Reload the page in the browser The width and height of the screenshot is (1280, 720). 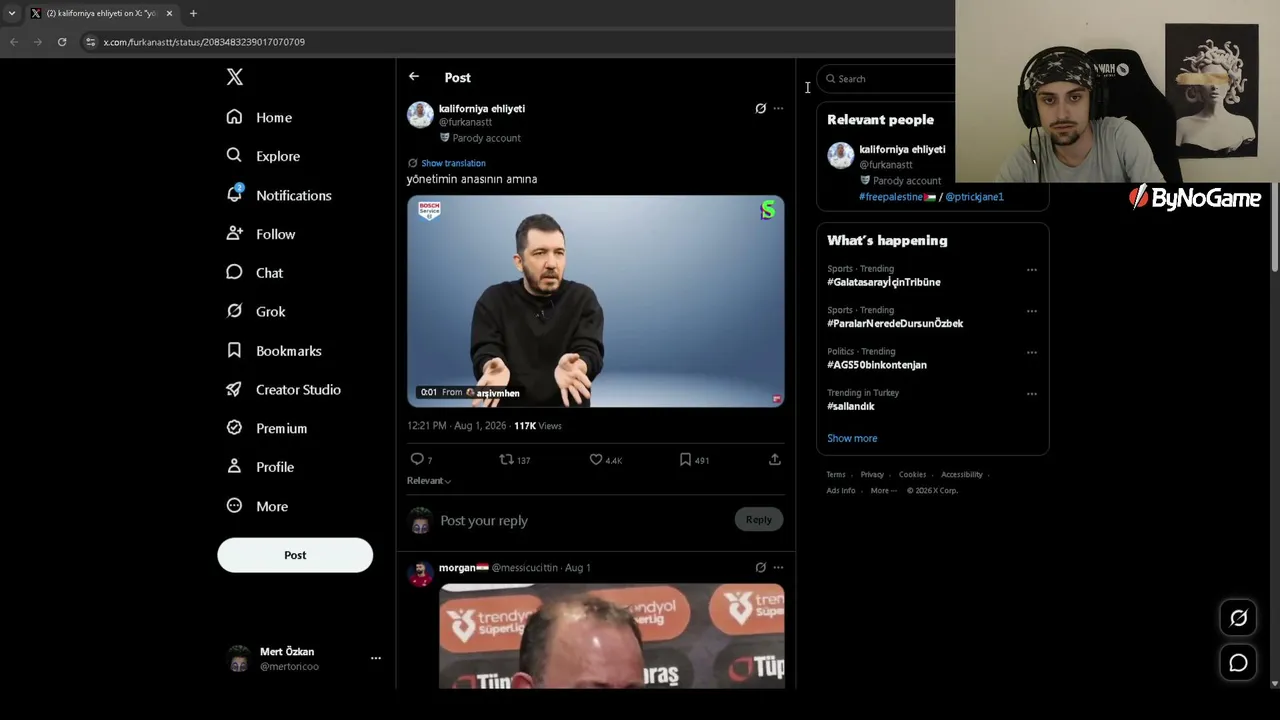pos(62,42)
